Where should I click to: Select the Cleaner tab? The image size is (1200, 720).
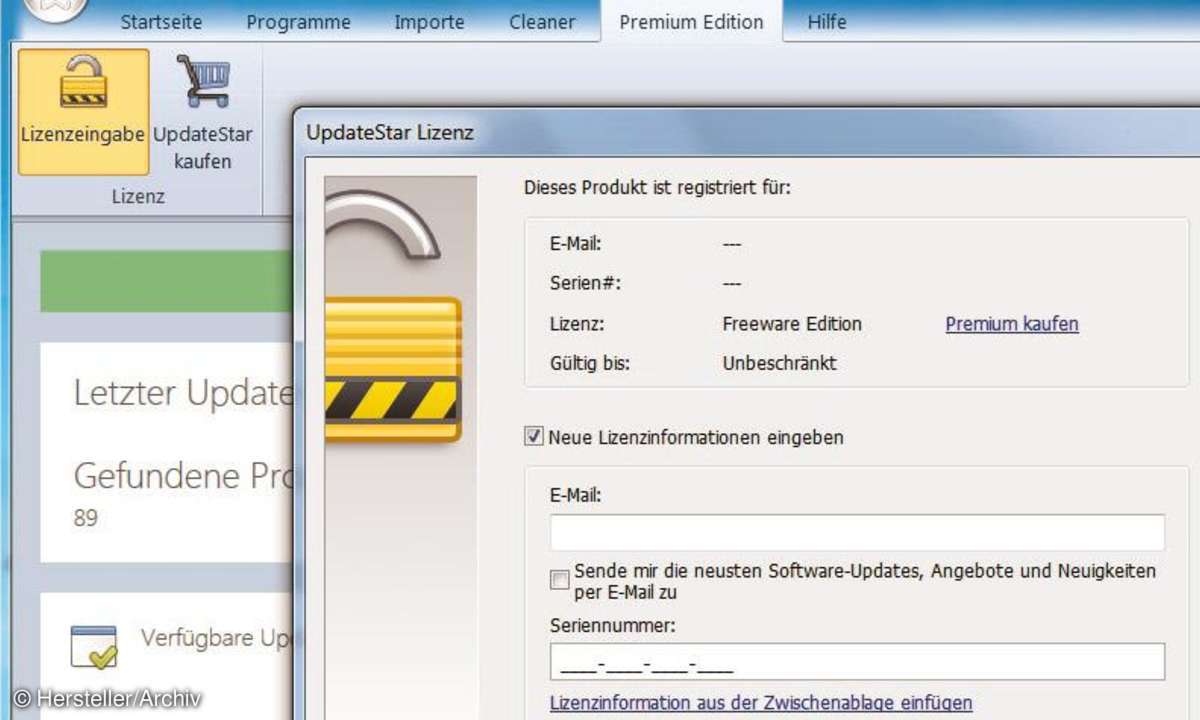click(x=542, y=21)
